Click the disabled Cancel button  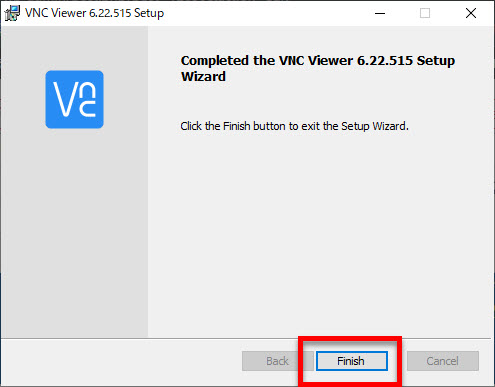pyautogui.click(x=443, y=361)
